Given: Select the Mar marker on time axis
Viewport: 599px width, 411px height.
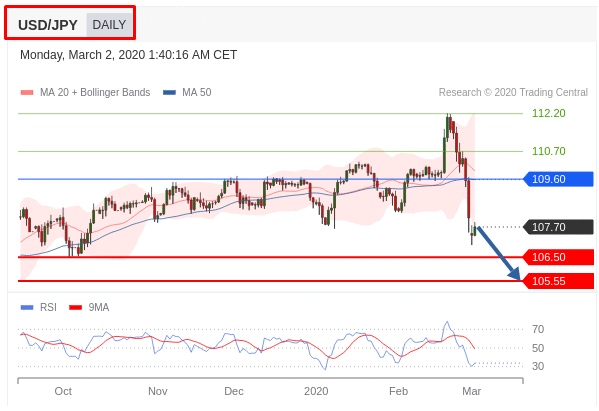Looking at the screenshot, I should [471, 392].
